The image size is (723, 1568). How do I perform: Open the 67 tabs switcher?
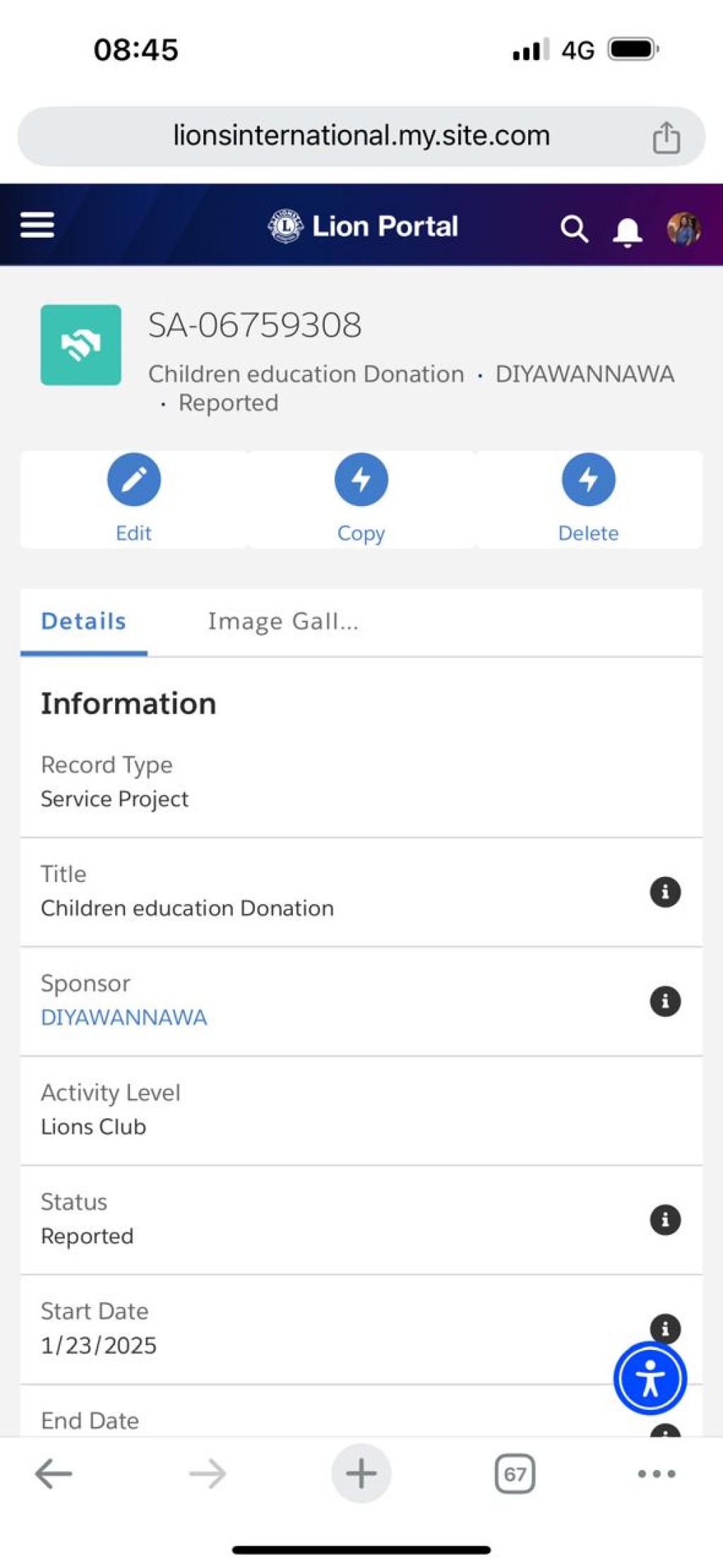point(515,1473)
